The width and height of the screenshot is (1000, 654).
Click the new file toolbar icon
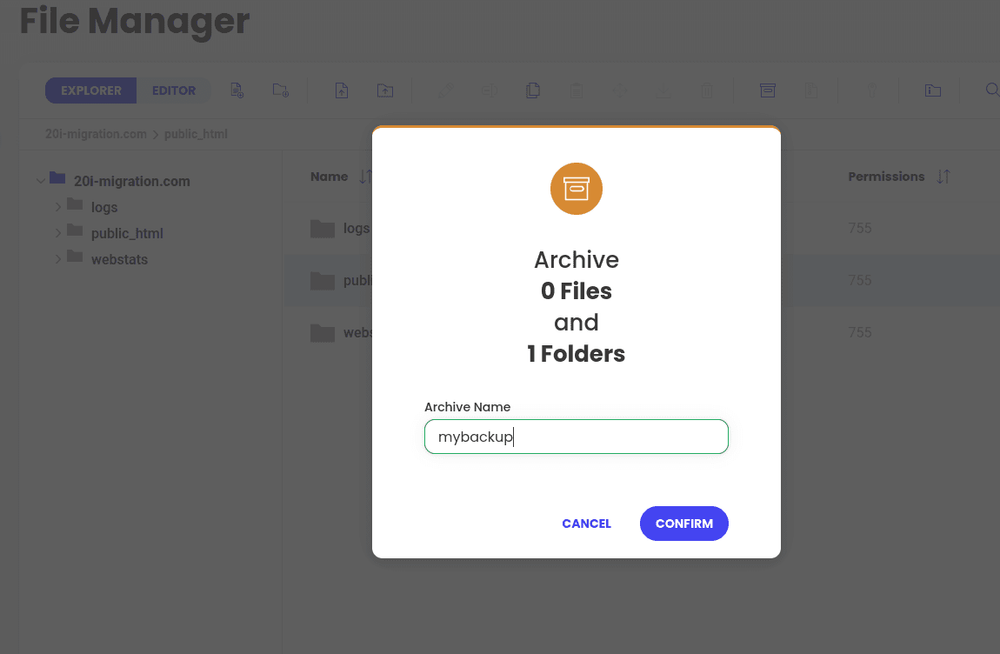(x=237, y=91)
